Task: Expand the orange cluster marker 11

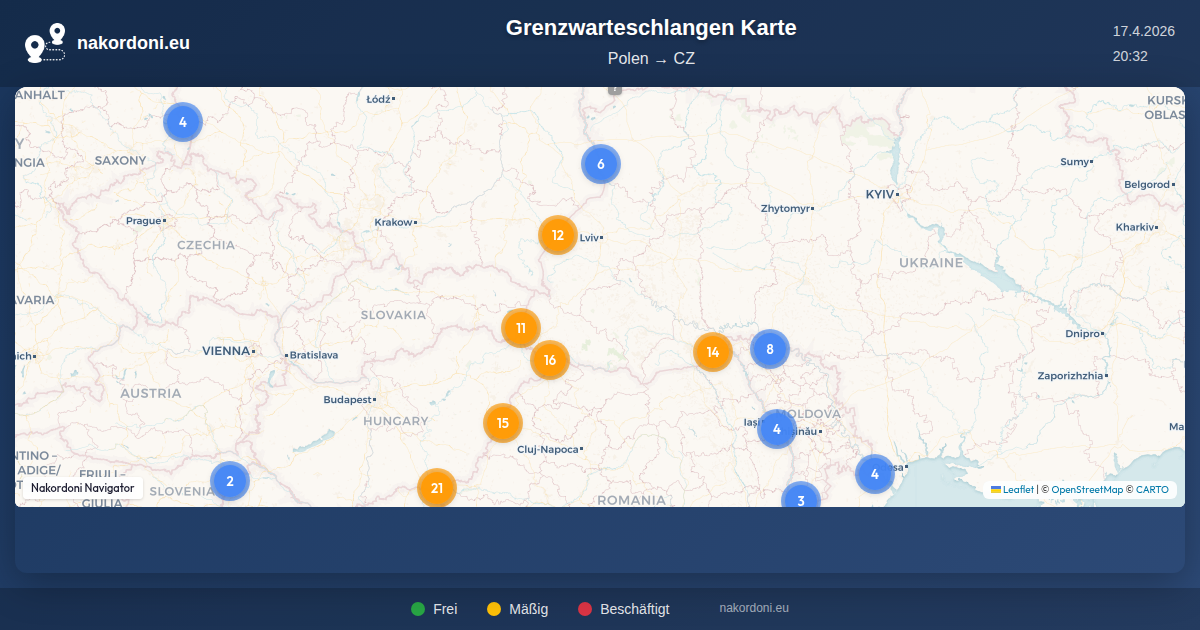Action: 521,328
